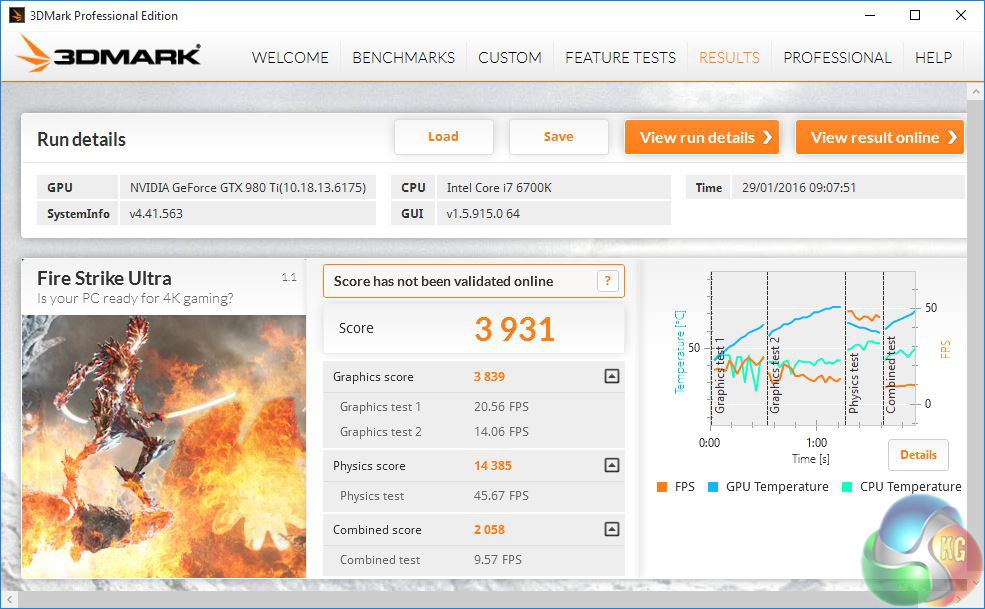
Task: Go to the Welcome tab
Action: 290,57
